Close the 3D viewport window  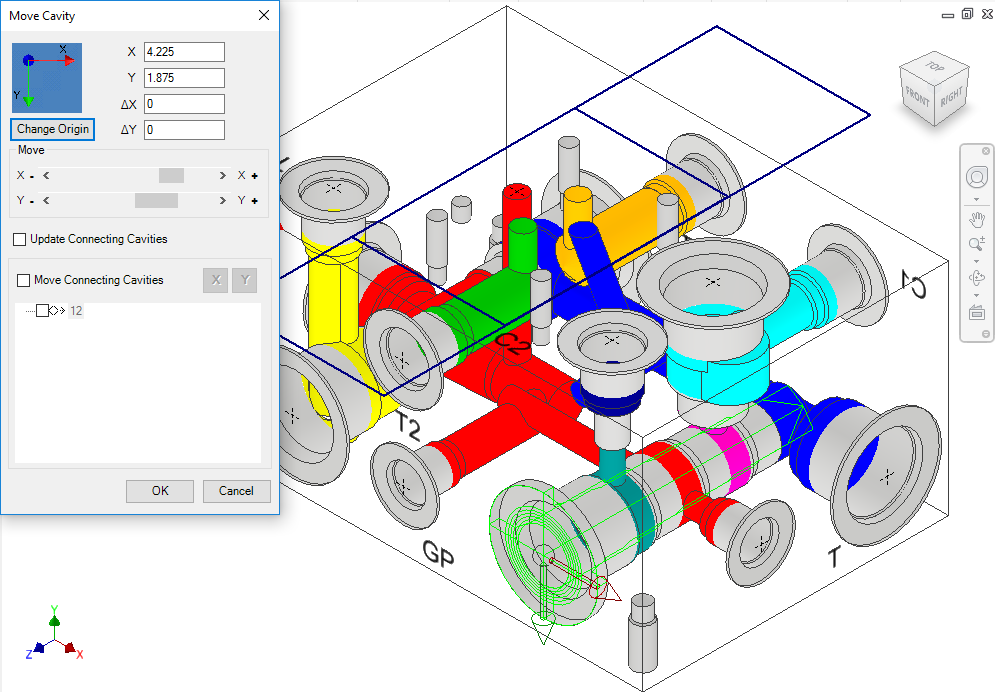987,14
